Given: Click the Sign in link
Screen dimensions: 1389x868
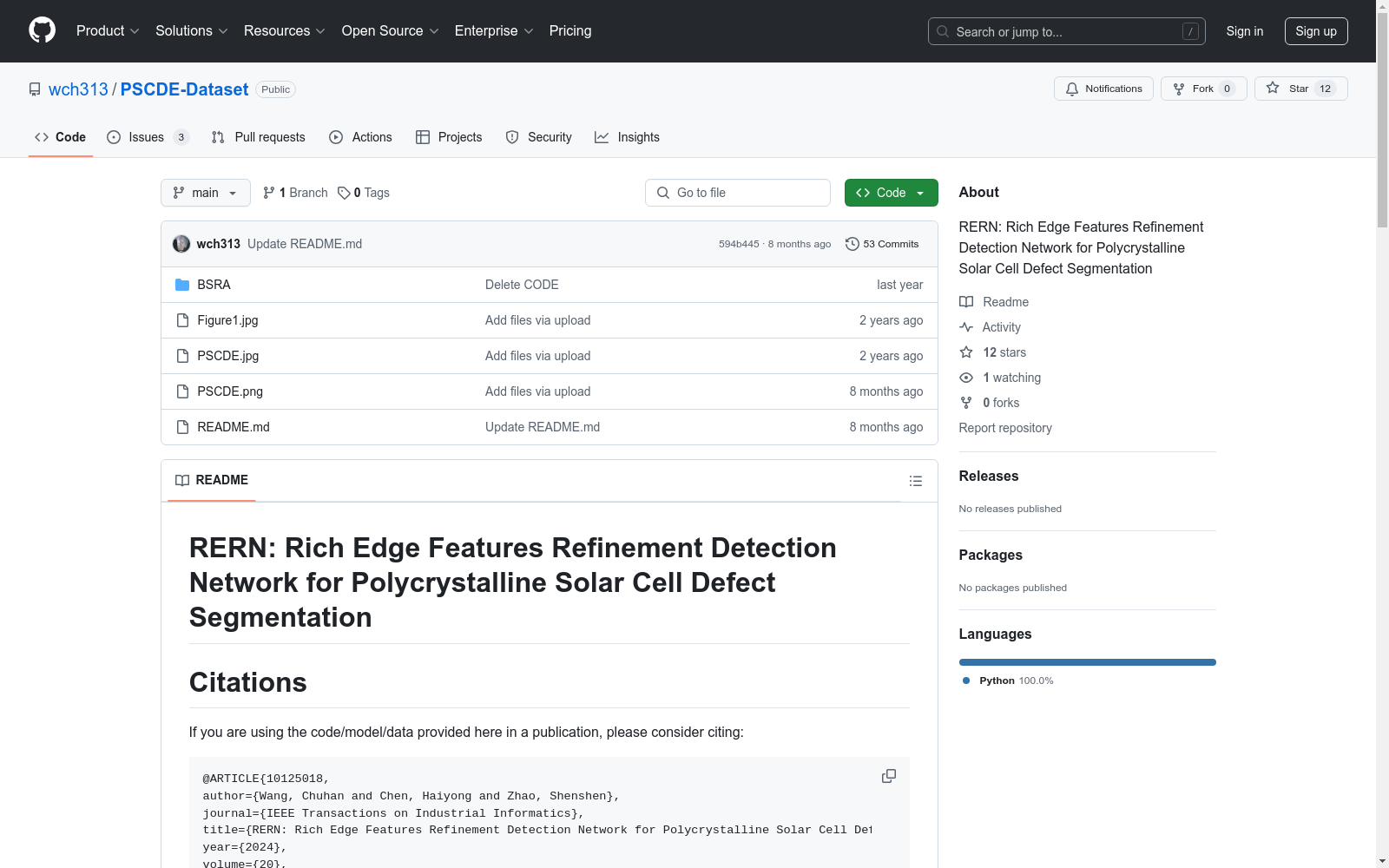Looking at the screenshot, I should pyautogui.click(x=1245, y=31).
